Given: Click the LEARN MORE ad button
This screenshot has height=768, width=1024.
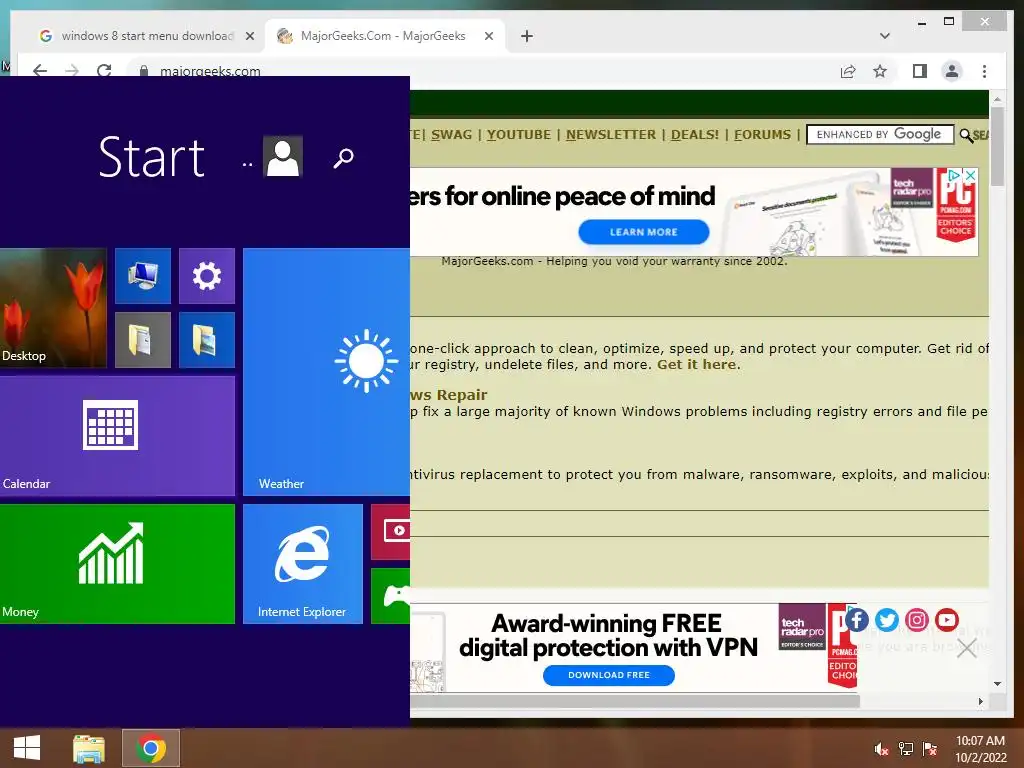Looking at the screenshot, I should tap(643, 232).
